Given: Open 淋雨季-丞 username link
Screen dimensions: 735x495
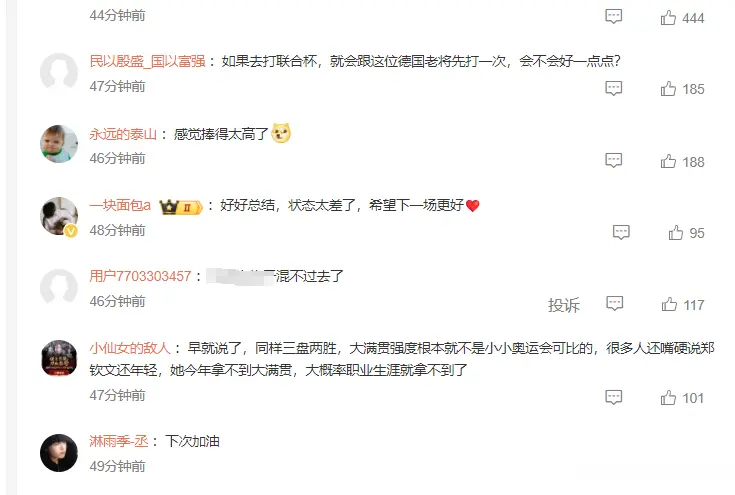Looking at the screenshot, I should tap(119, 441).
